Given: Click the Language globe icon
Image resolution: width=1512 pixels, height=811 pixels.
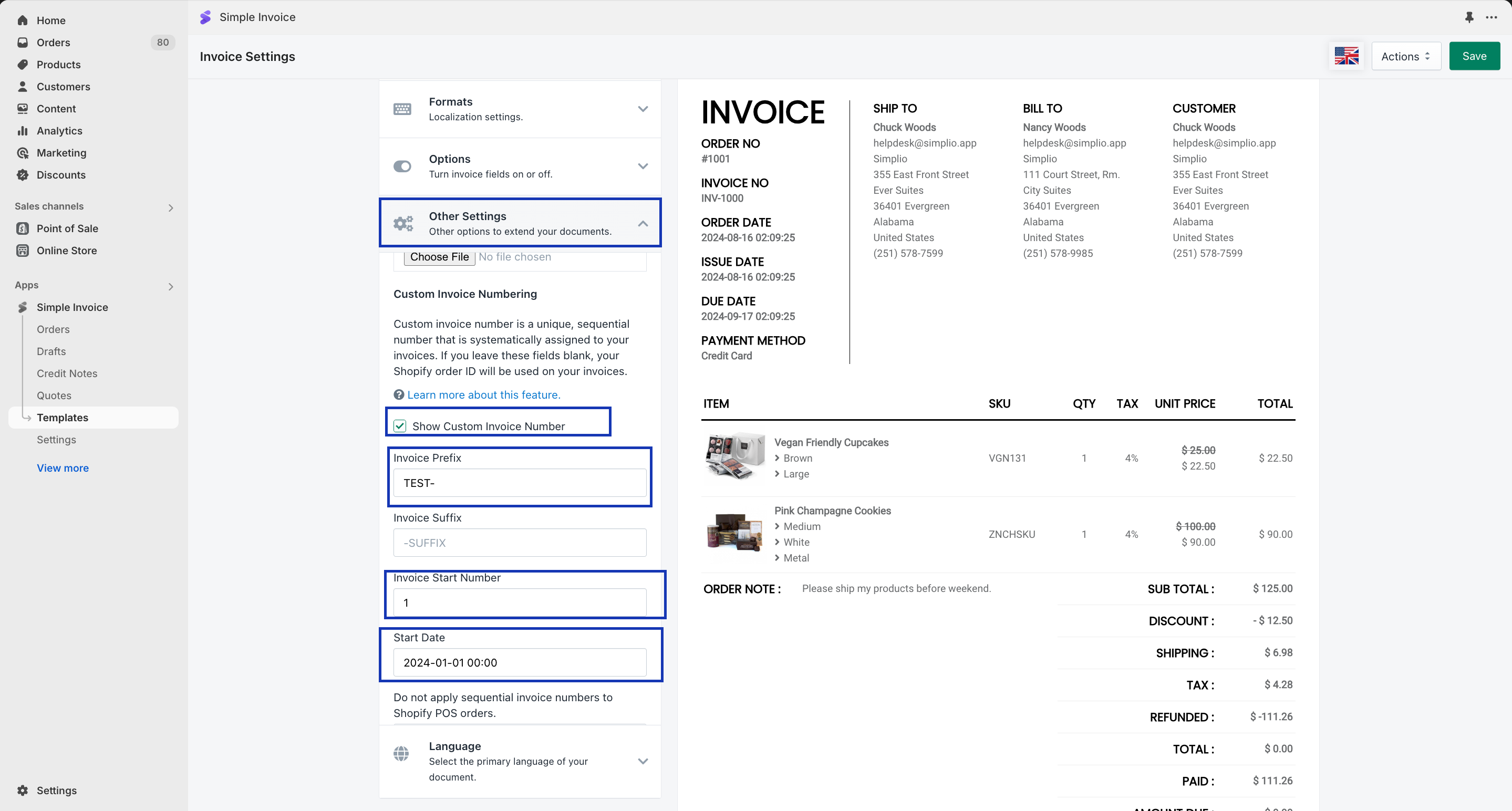Looking at the screenshot, I should 401,754.
